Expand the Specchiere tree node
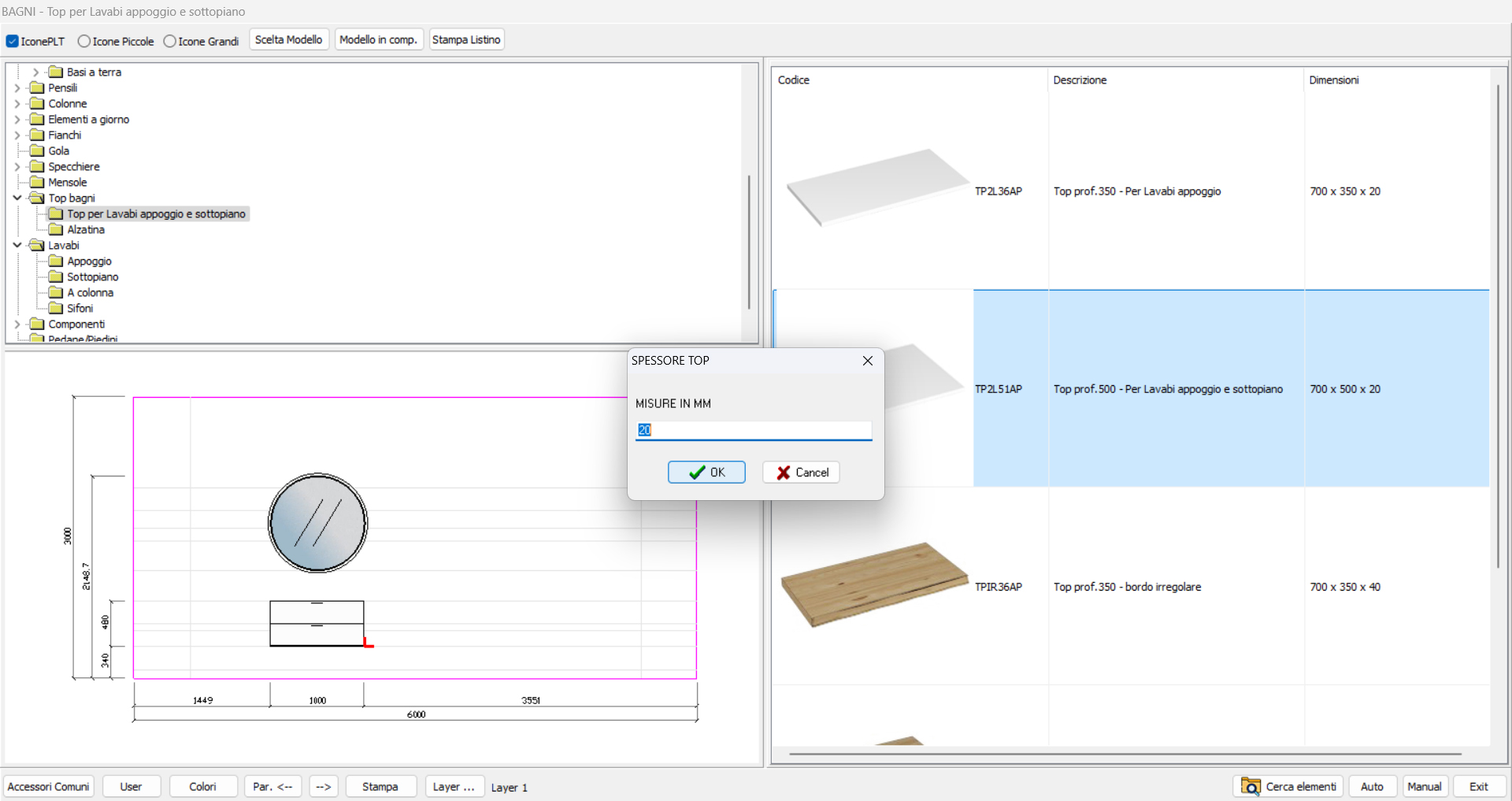The image size is (1512, 801). [17, 167]
